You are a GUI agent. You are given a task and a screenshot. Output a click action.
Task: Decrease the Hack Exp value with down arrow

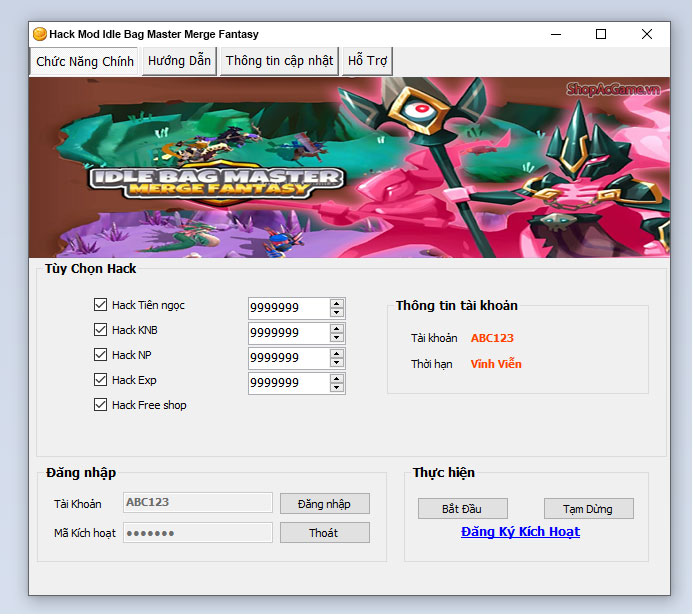tap(337, 388)
